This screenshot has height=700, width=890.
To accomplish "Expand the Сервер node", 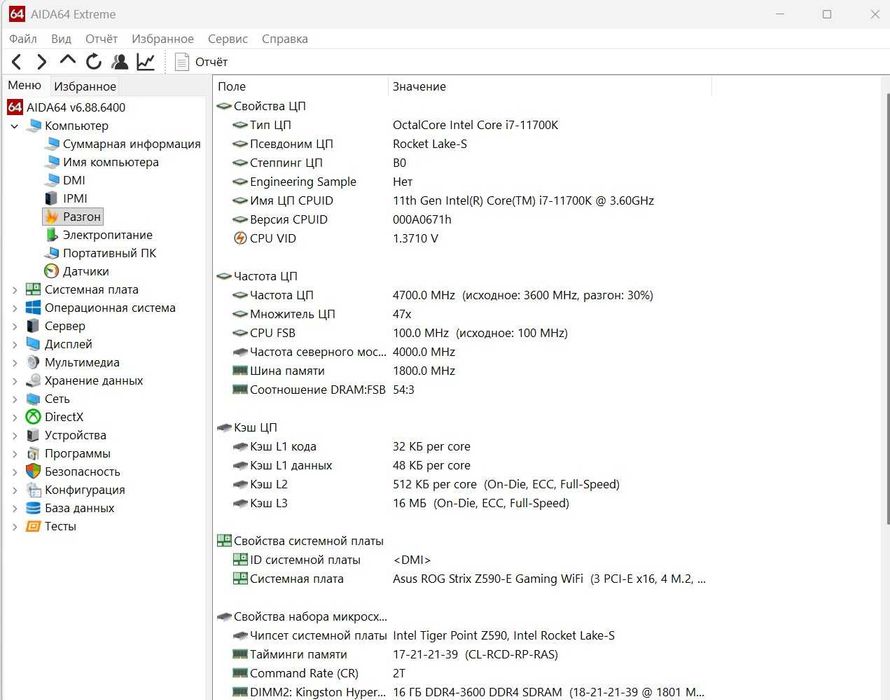I will point(15,326).
